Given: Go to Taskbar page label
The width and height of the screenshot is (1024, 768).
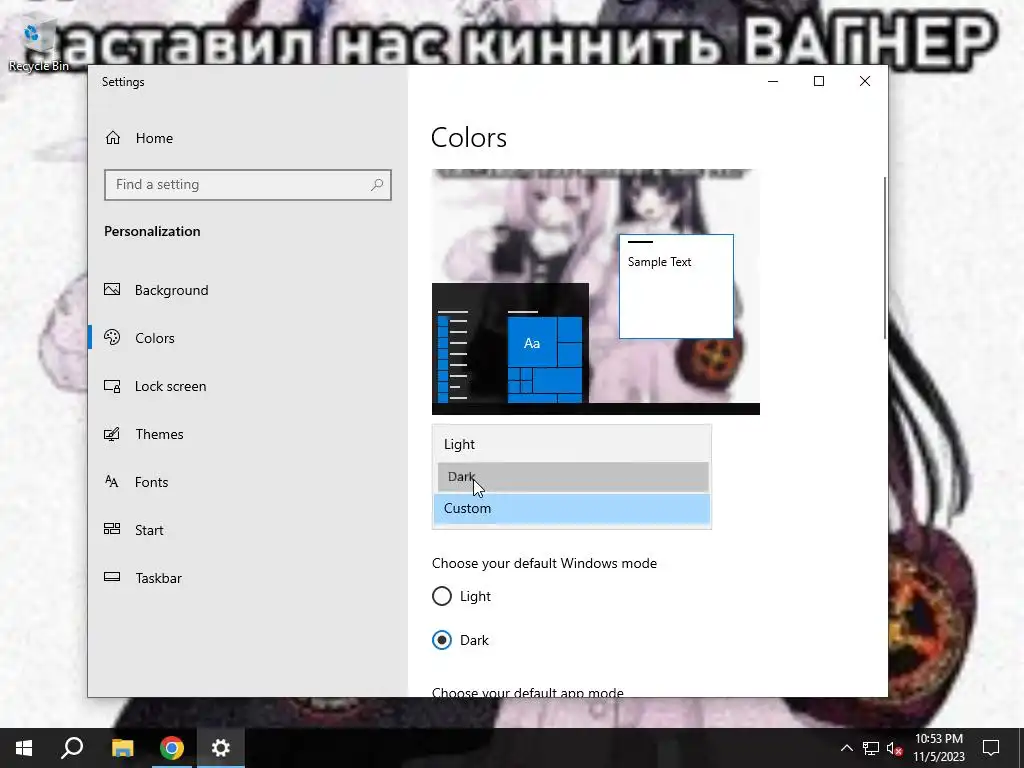Looking at the screenshot, I should (159, 578).
